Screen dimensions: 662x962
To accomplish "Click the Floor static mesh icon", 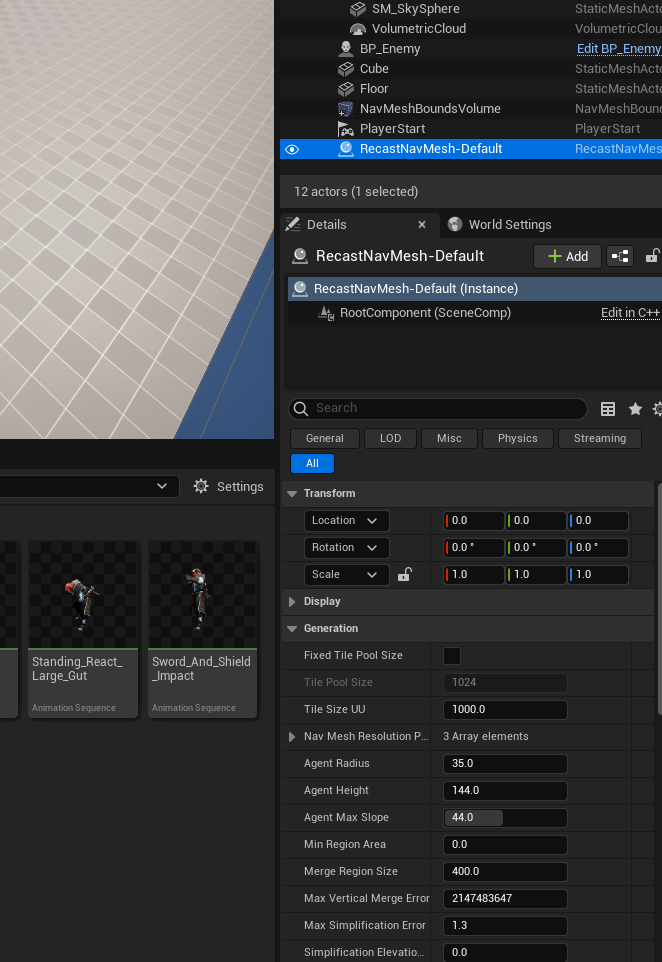I will [x=346, y=89].
